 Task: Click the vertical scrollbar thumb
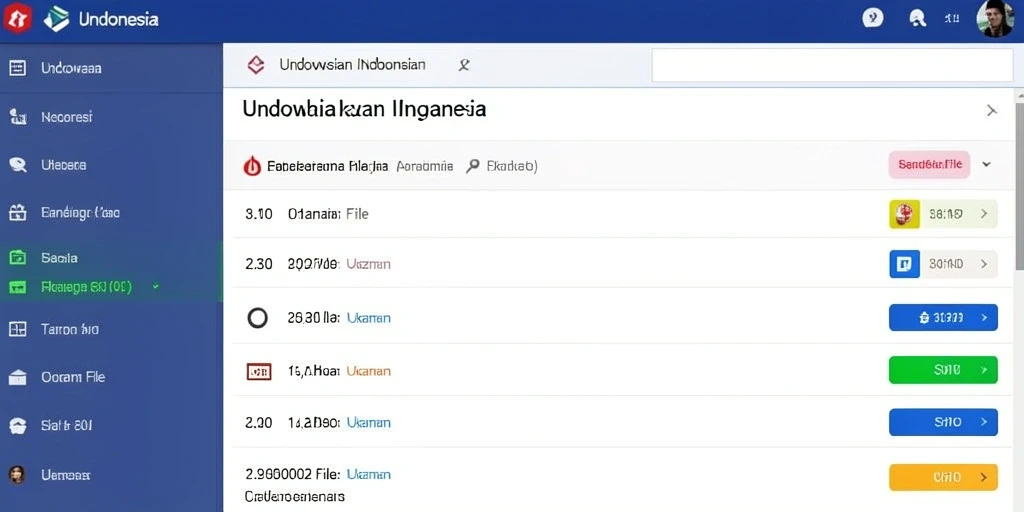[1019, 186]
